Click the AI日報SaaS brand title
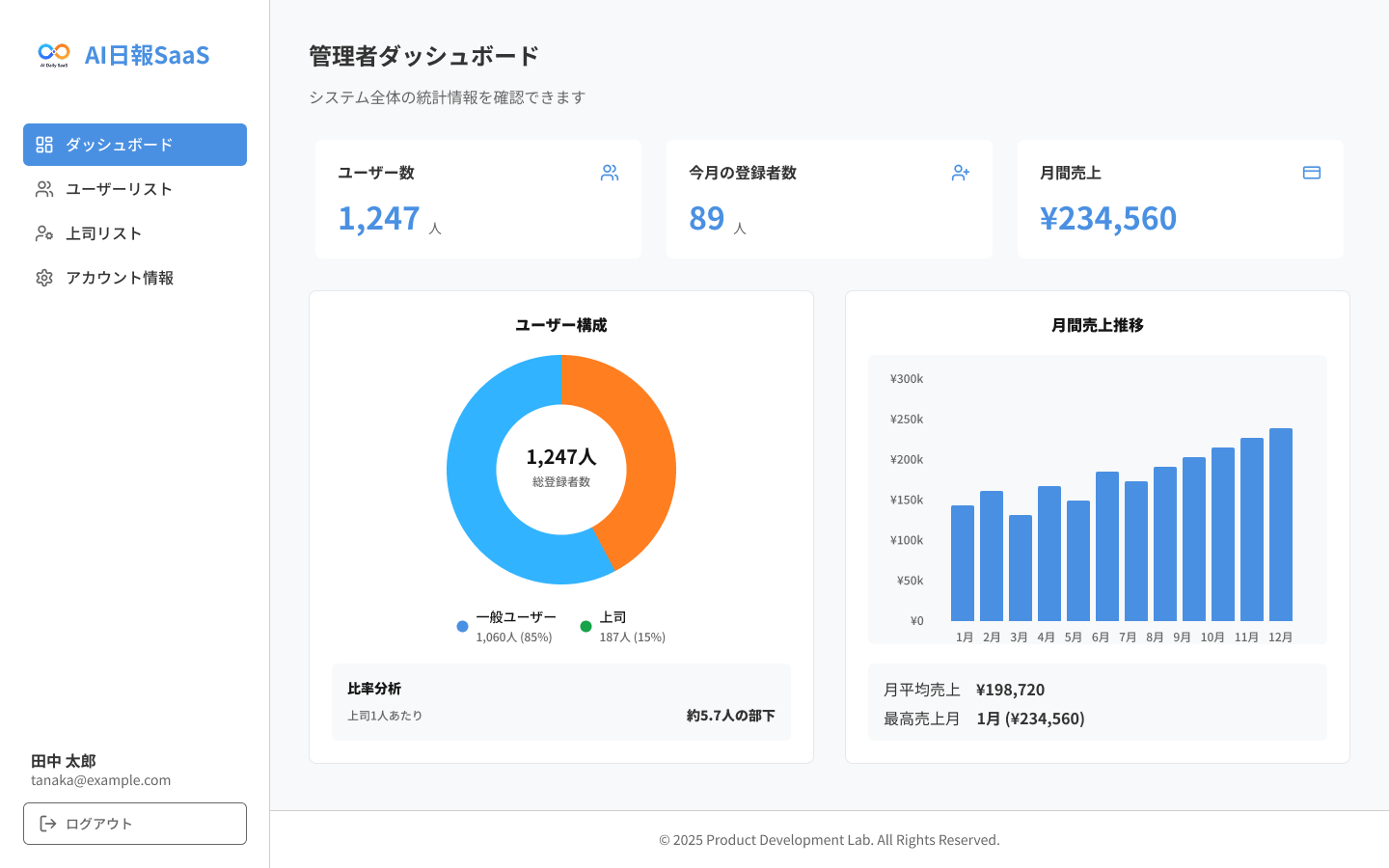 [x=147, y=55]
